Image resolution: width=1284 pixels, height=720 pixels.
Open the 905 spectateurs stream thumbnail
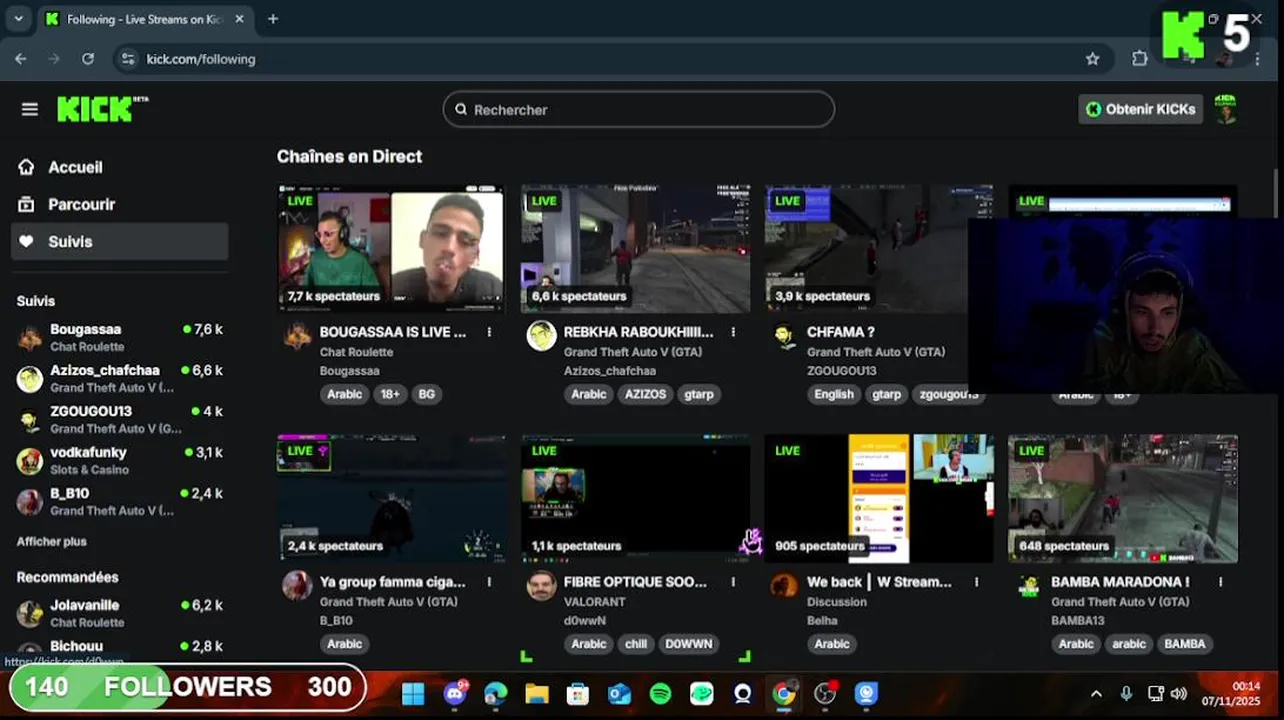(x=879, y=498)
